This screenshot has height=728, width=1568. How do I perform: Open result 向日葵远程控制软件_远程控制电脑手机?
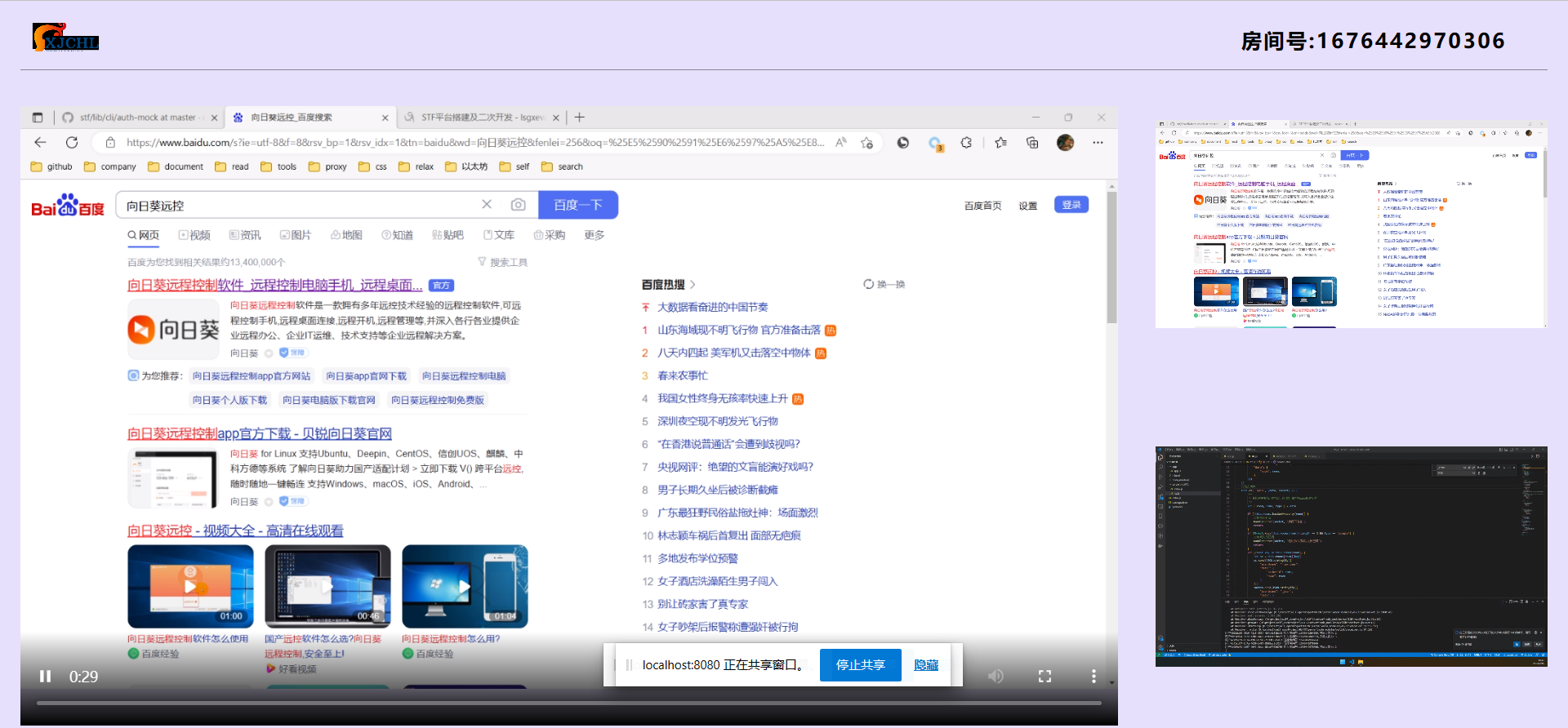pyautogui.click(x=274, y=285)
